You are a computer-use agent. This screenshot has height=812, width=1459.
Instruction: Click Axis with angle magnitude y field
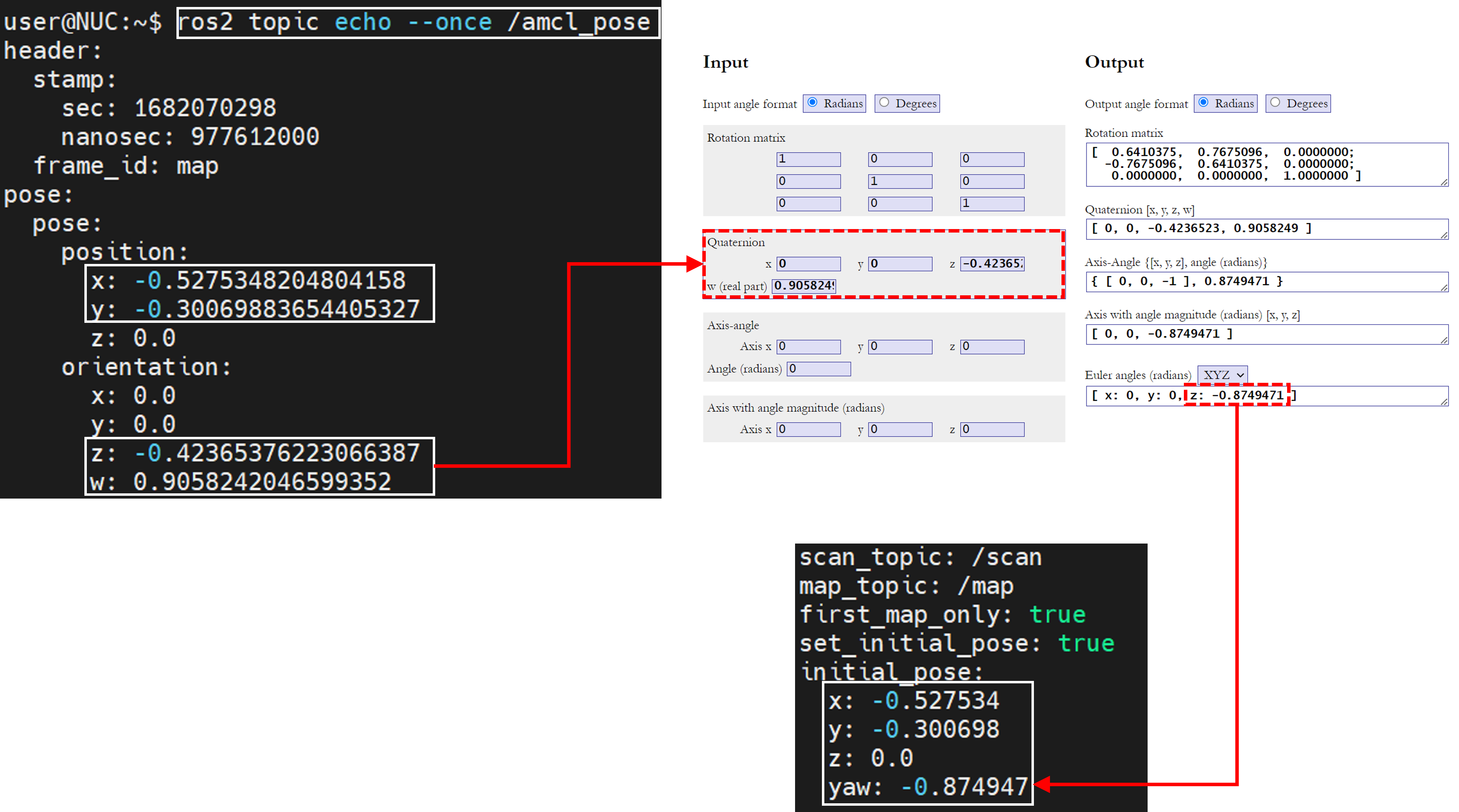click(900, 429)
